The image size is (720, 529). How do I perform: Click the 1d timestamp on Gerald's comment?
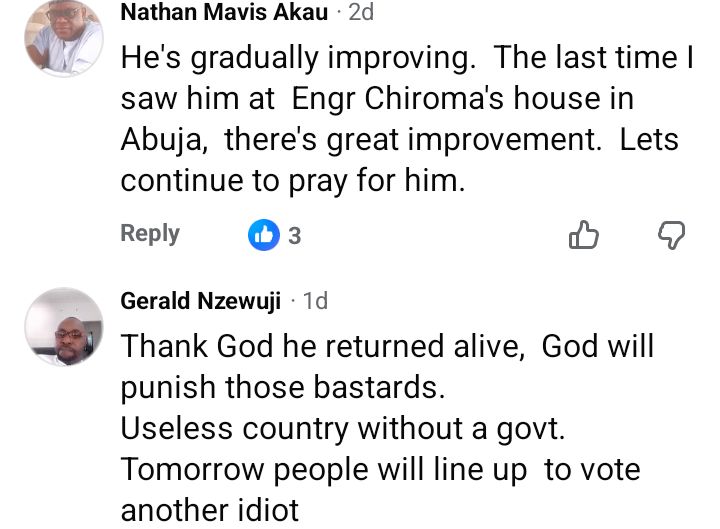tap(315, 301)
